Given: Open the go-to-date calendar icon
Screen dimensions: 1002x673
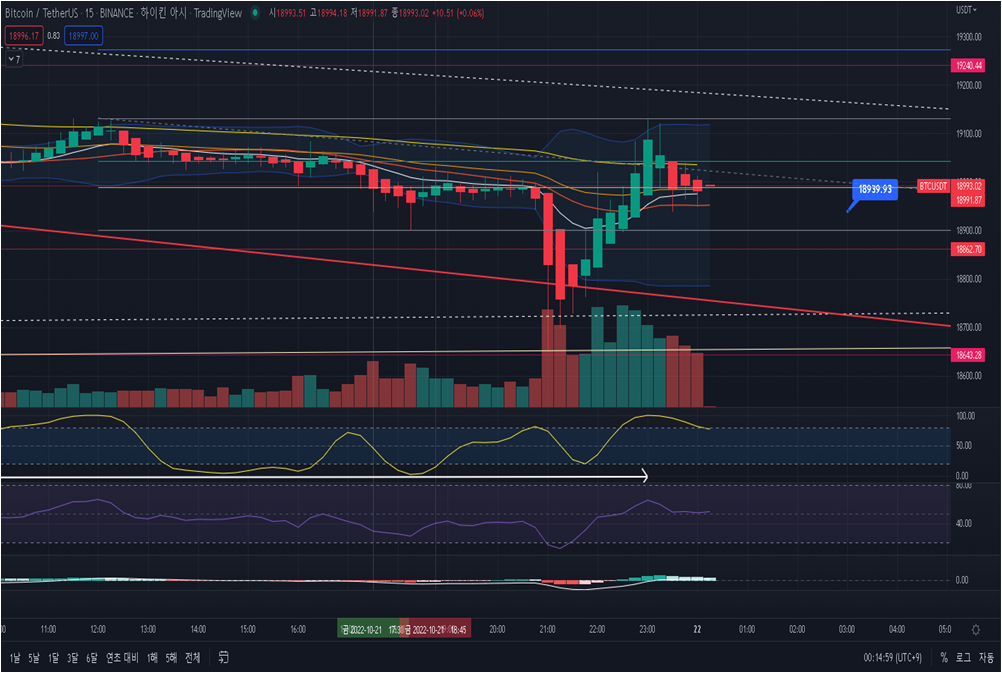Looking at the screenshot, I should pos(223,657).
